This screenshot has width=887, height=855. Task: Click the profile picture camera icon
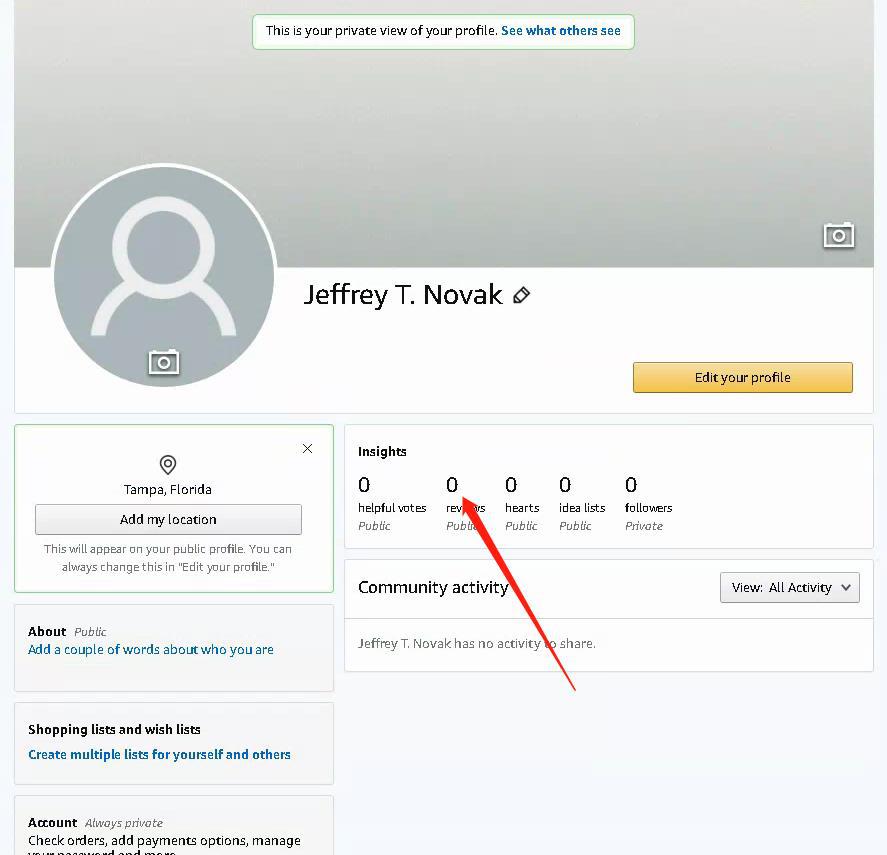(x=163, y=362)
